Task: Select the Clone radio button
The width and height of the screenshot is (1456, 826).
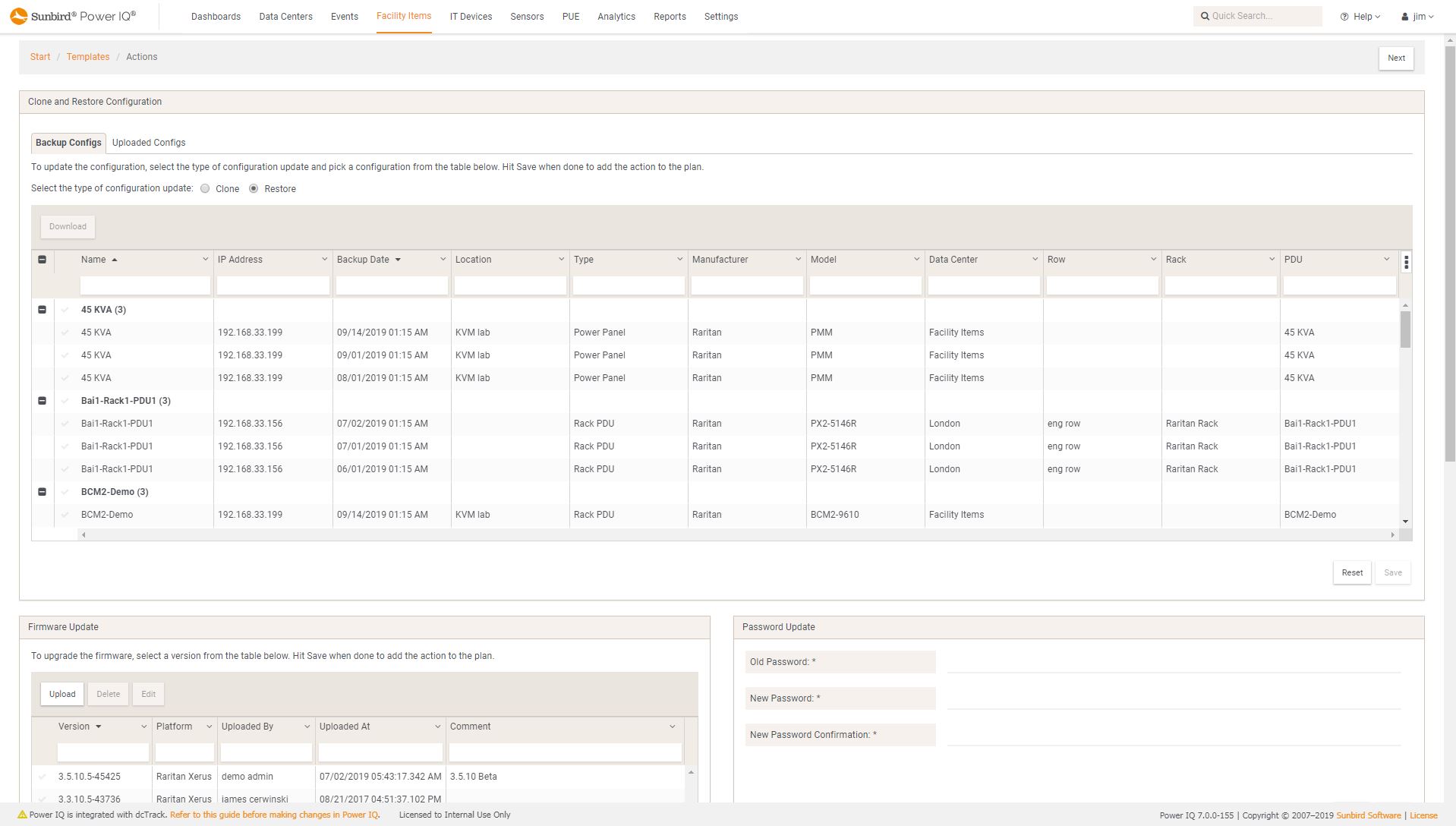Action: 204,188
